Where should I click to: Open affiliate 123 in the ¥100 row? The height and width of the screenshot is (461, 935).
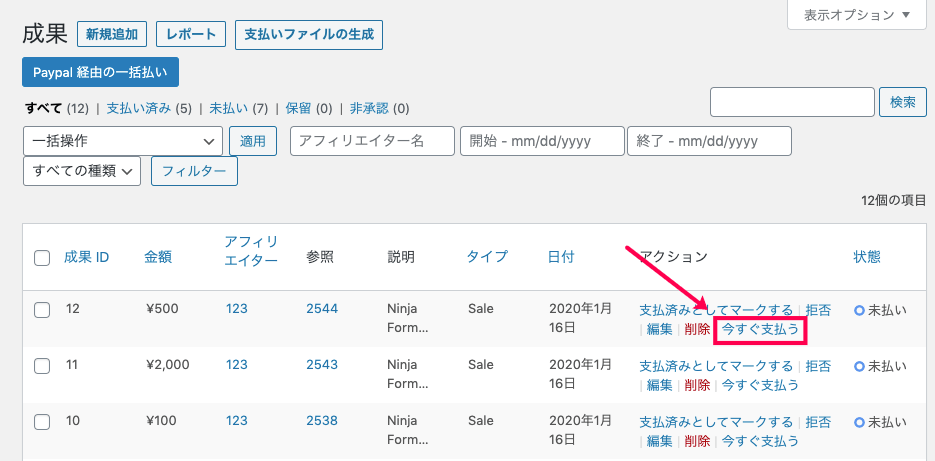pos(237,420)
